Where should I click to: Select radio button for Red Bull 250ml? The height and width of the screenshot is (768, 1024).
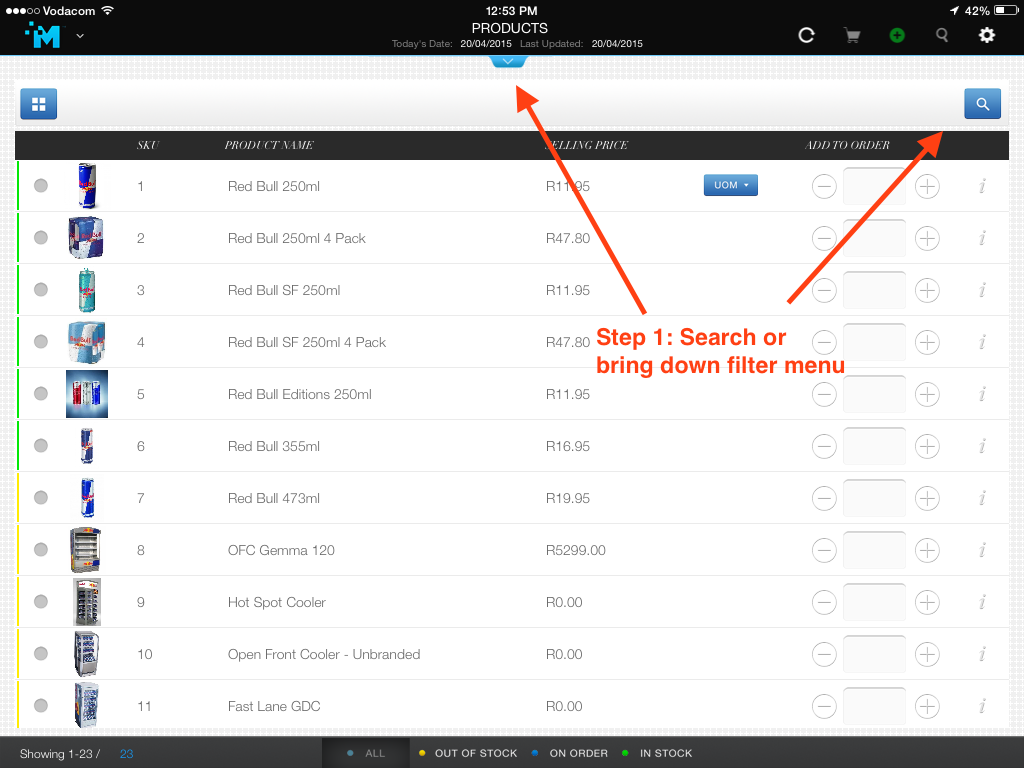click(40, 185)
